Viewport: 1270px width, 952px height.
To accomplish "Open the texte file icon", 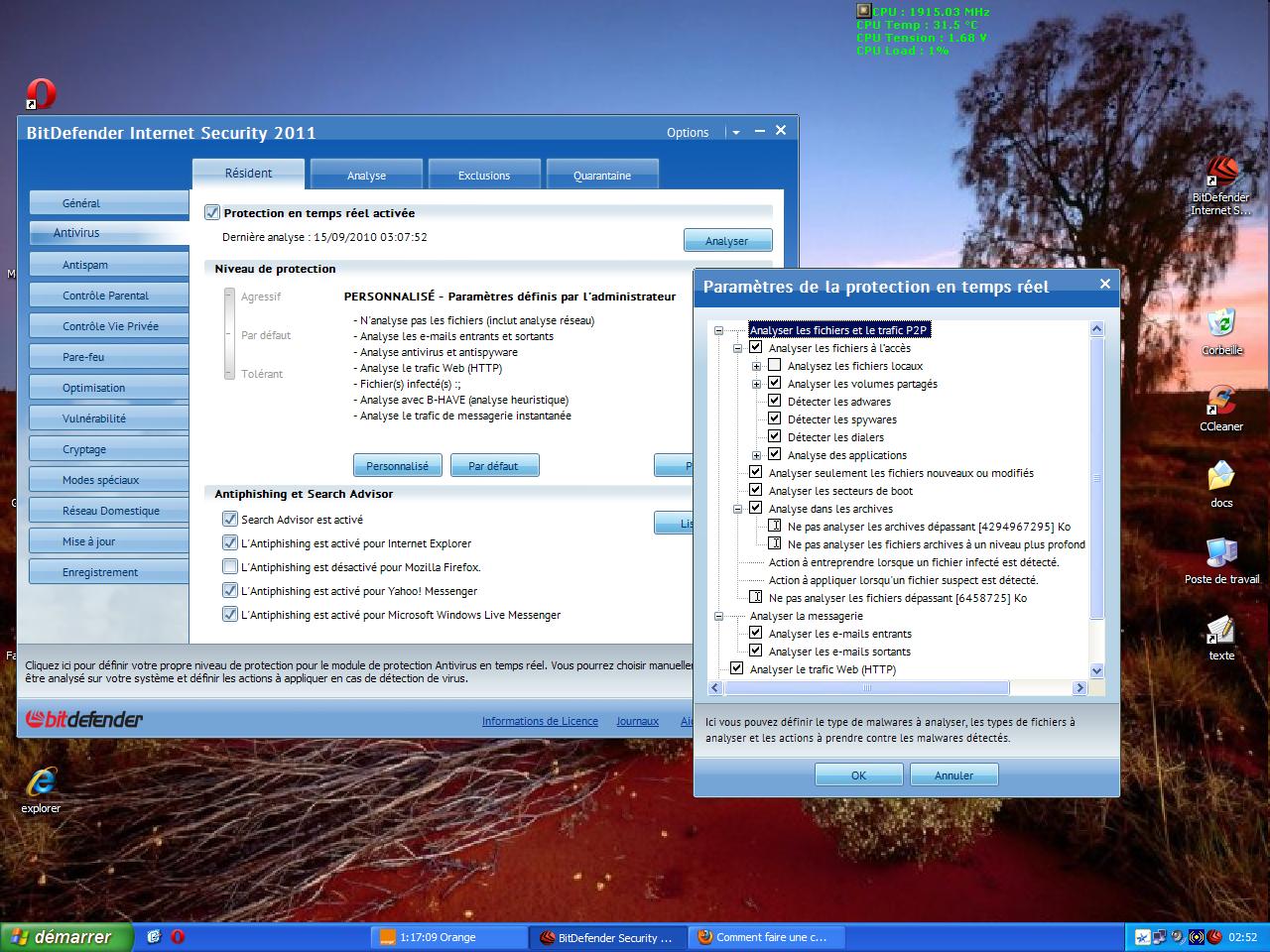I will pyautogui.click(x=1221, y=638).
